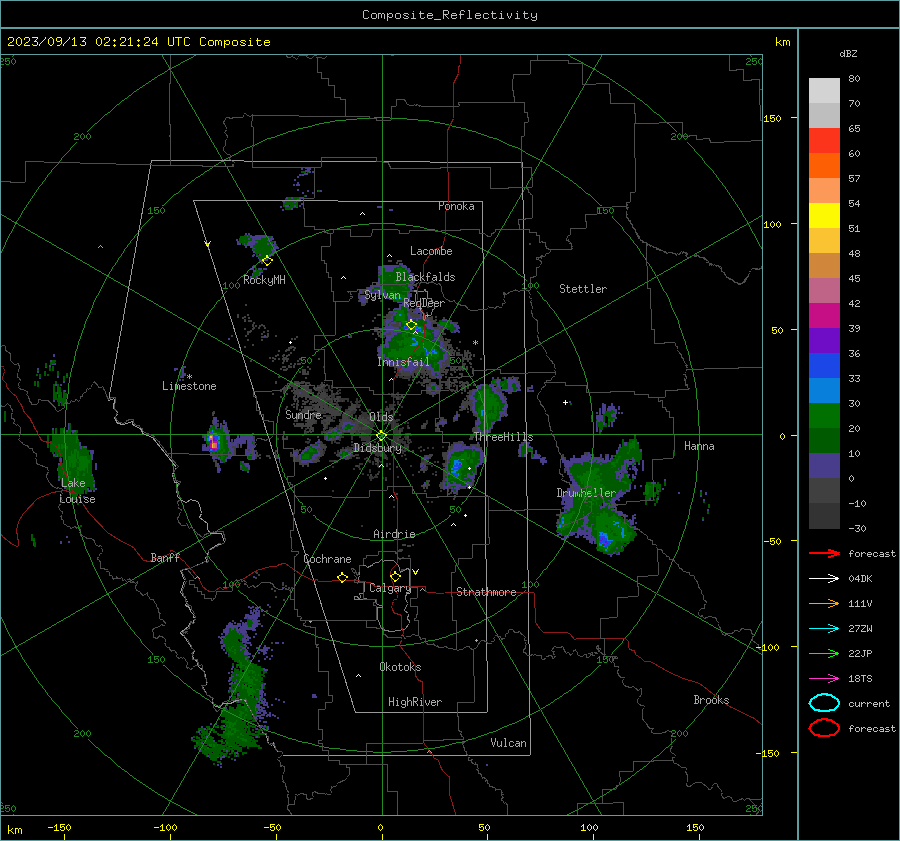Viewport: 900px width, 841px height.
Task: Click the yellow diamond marker at RedDeer
Action: click(x=411, y=325)
